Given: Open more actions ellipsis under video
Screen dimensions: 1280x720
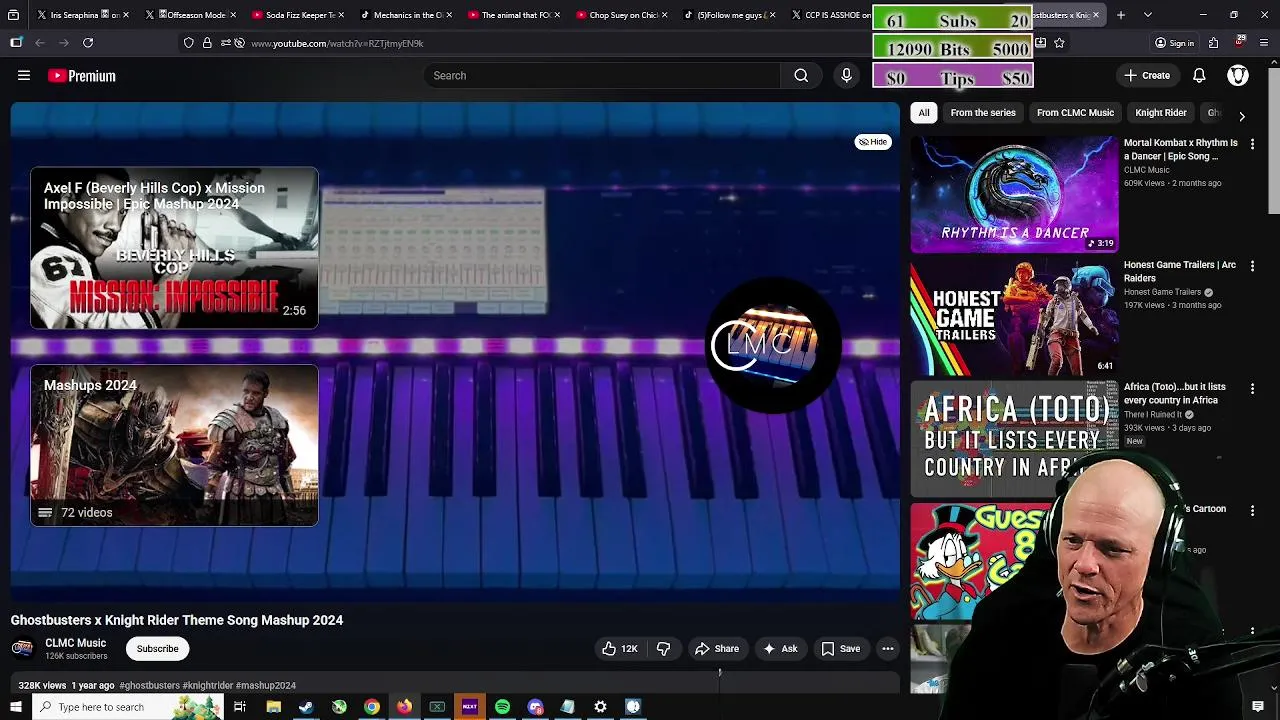Looking at the screenshot, I should coord(887,649).
